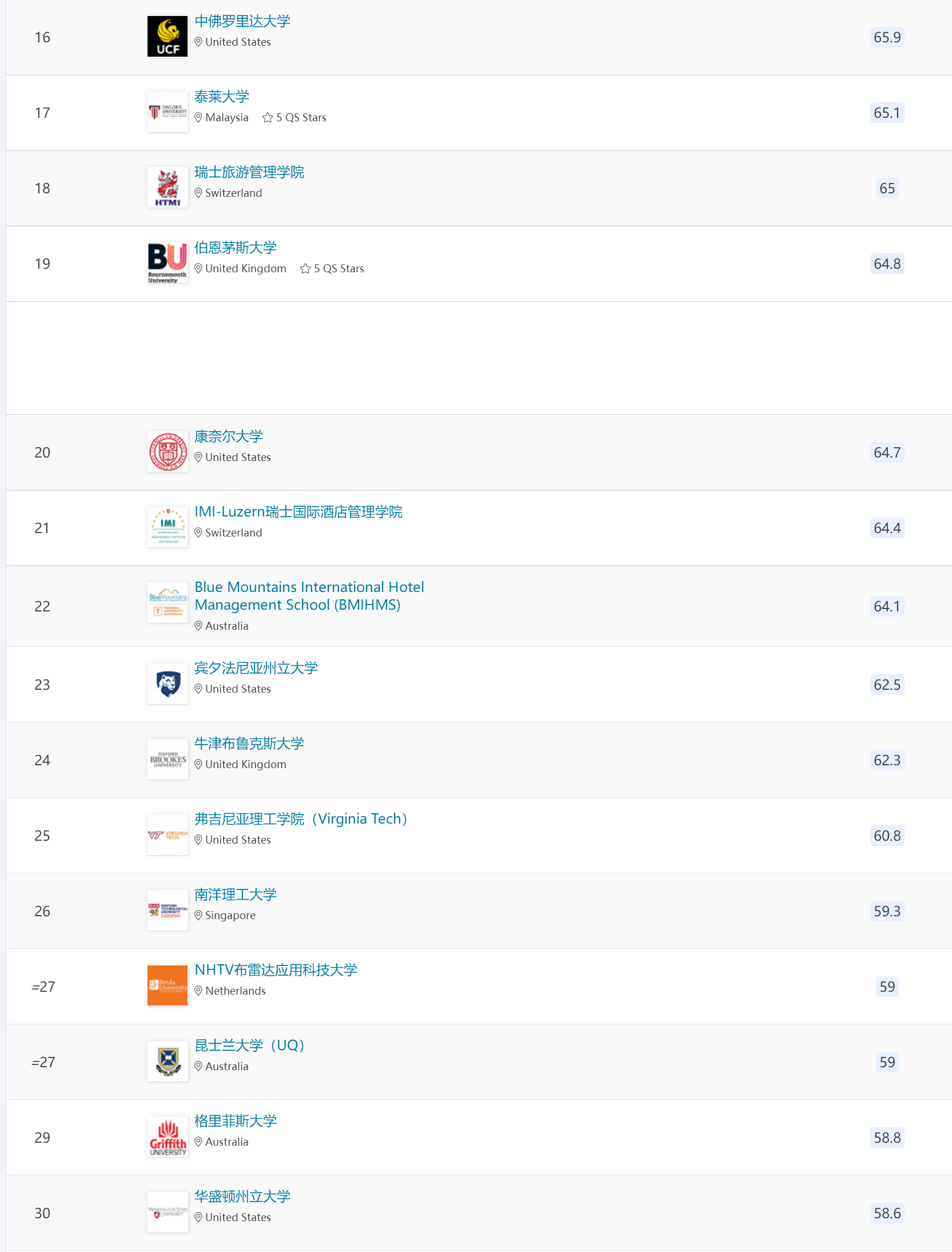Click the University of Queensland crest logo
The height and width of the screenshot is (1252, 952).
167,1062
